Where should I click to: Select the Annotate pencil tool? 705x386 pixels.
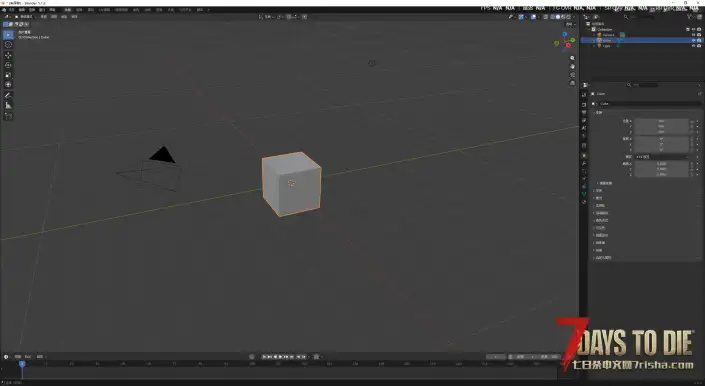(8, 95)
